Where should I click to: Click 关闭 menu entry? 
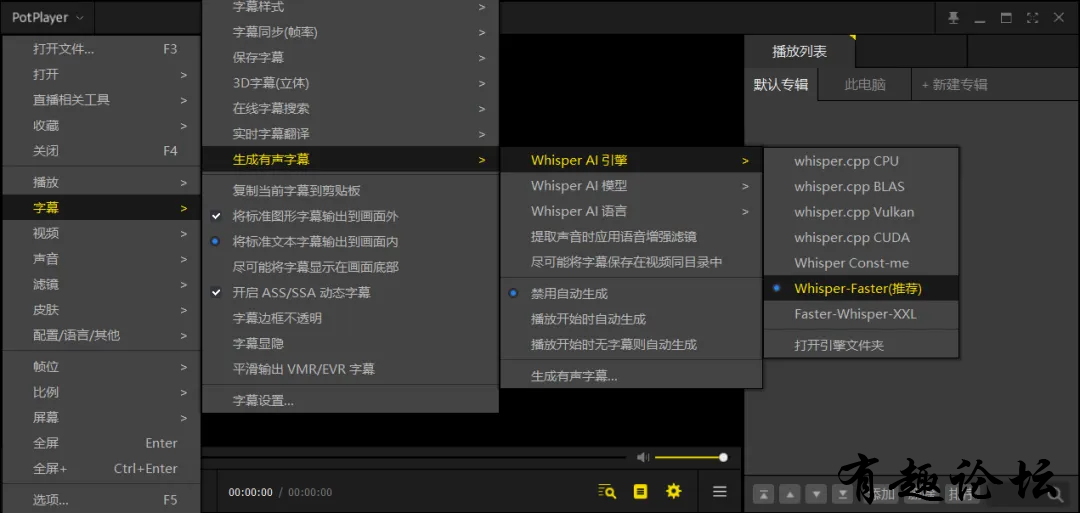pos(102,151)
